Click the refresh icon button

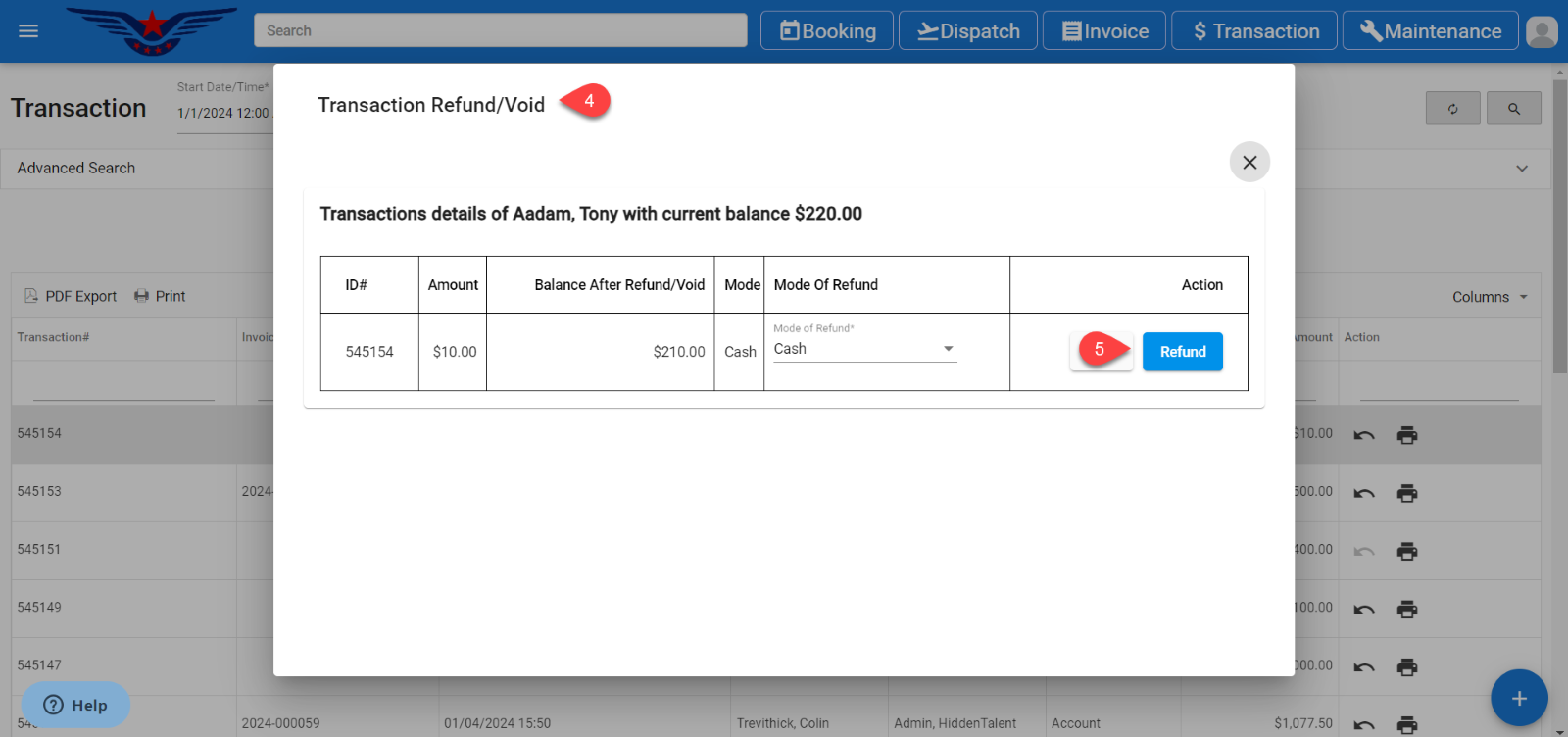(1452, 109)
